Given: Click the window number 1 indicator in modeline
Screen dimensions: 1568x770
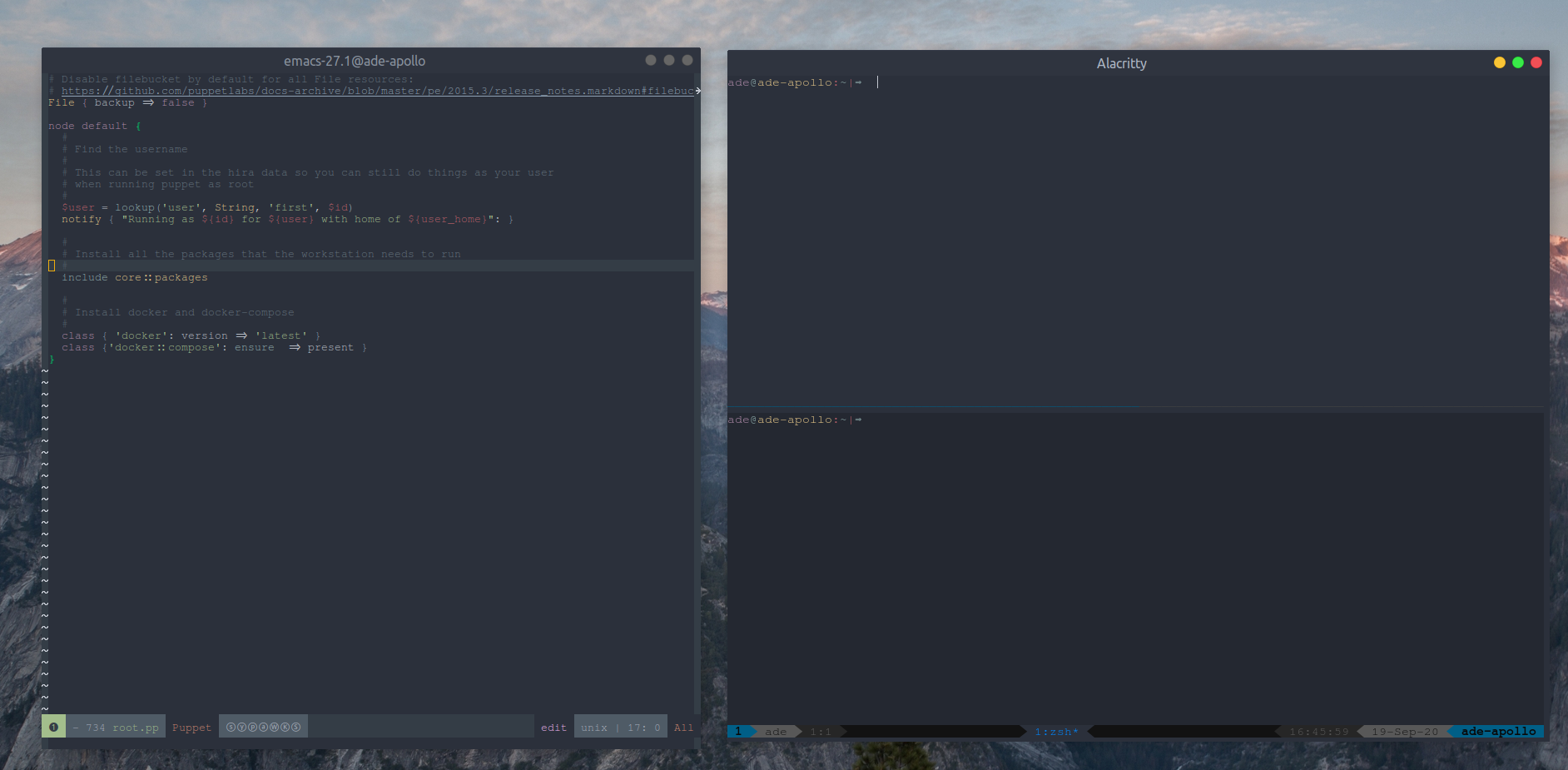Looking at the screenshot, I should [53, 727].
